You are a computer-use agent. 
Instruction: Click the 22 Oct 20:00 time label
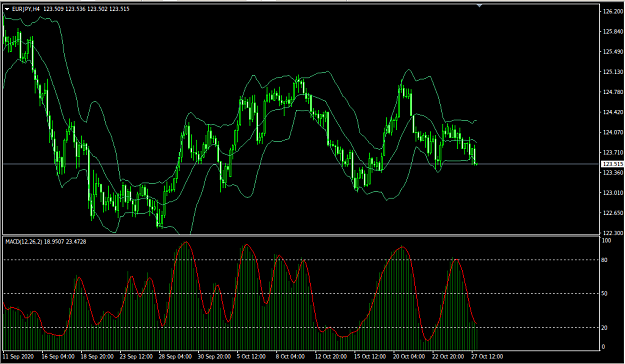click(x=448, y=356)
